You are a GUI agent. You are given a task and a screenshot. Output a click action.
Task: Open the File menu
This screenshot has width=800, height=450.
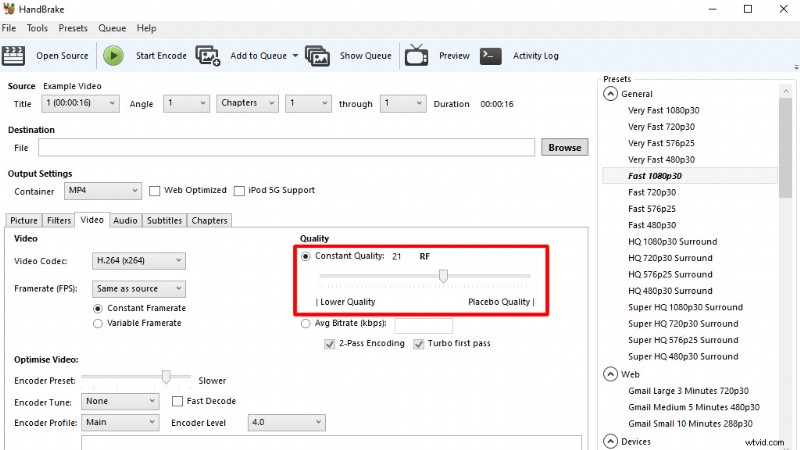pyautogui.click(x=9, y=28)
